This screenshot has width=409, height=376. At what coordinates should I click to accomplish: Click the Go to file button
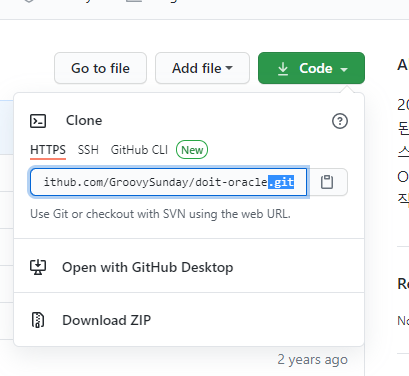(x=100, y=68)
